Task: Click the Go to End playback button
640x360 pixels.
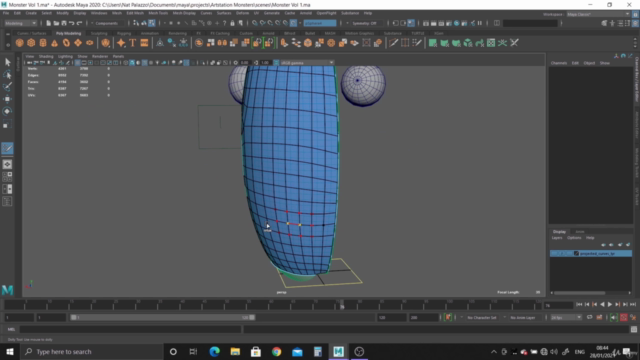Action: 633,304
